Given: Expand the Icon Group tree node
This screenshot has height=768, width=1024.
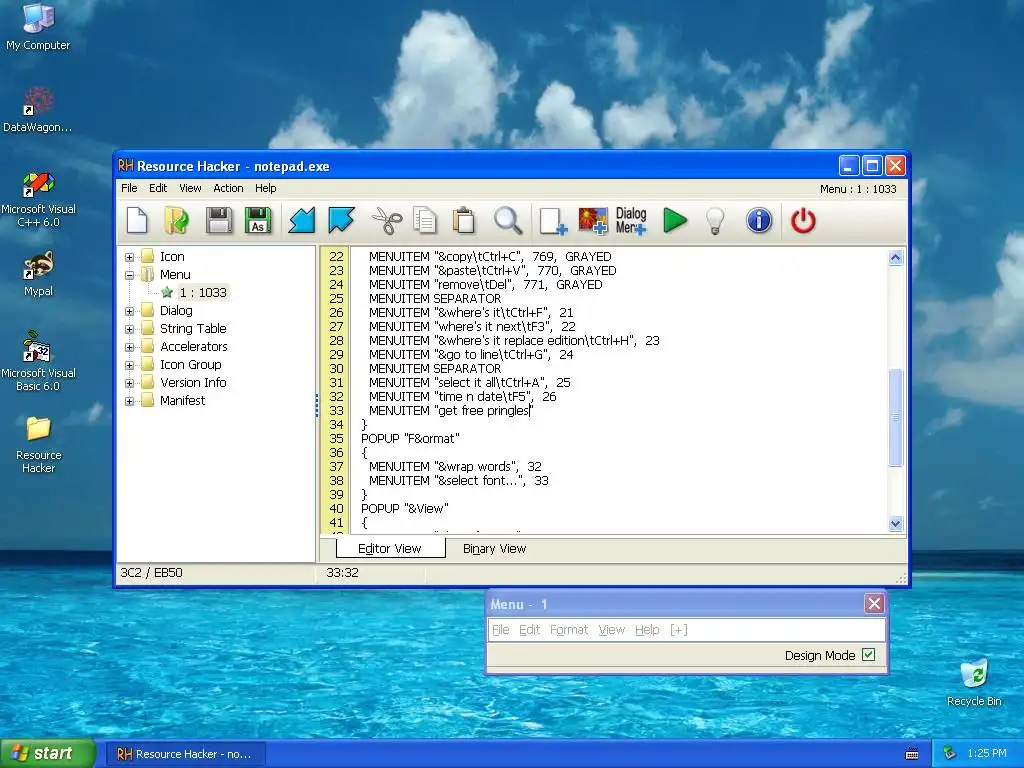Looking at the screenshot, I should pos(129,365).
